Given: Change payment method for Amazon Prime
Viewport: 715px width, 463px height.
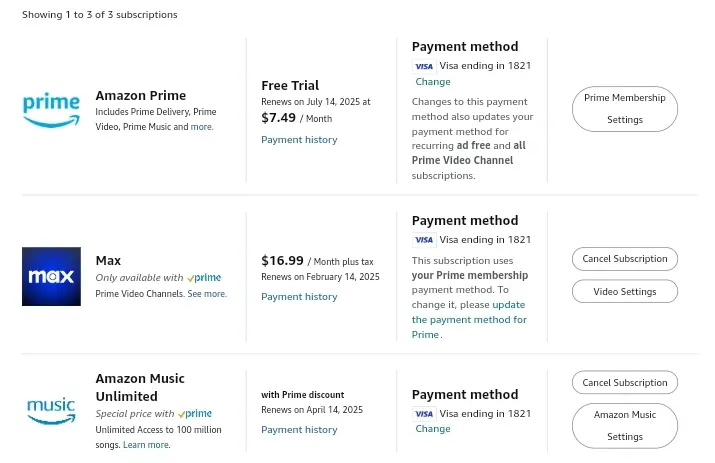Looking at the screenshot, I should 433,82.
